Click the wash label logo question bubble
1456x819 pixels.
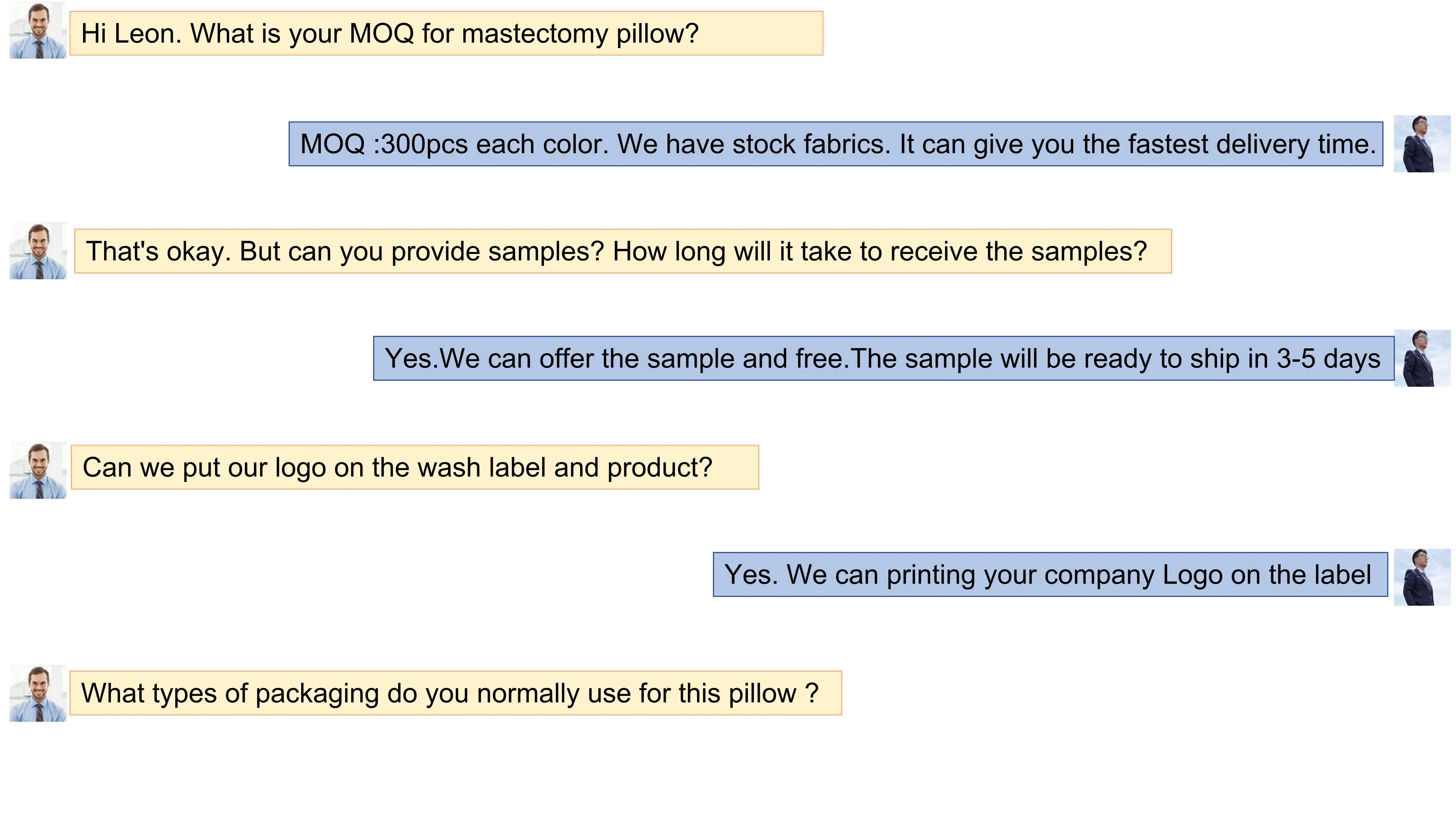(x=414, y=468)
